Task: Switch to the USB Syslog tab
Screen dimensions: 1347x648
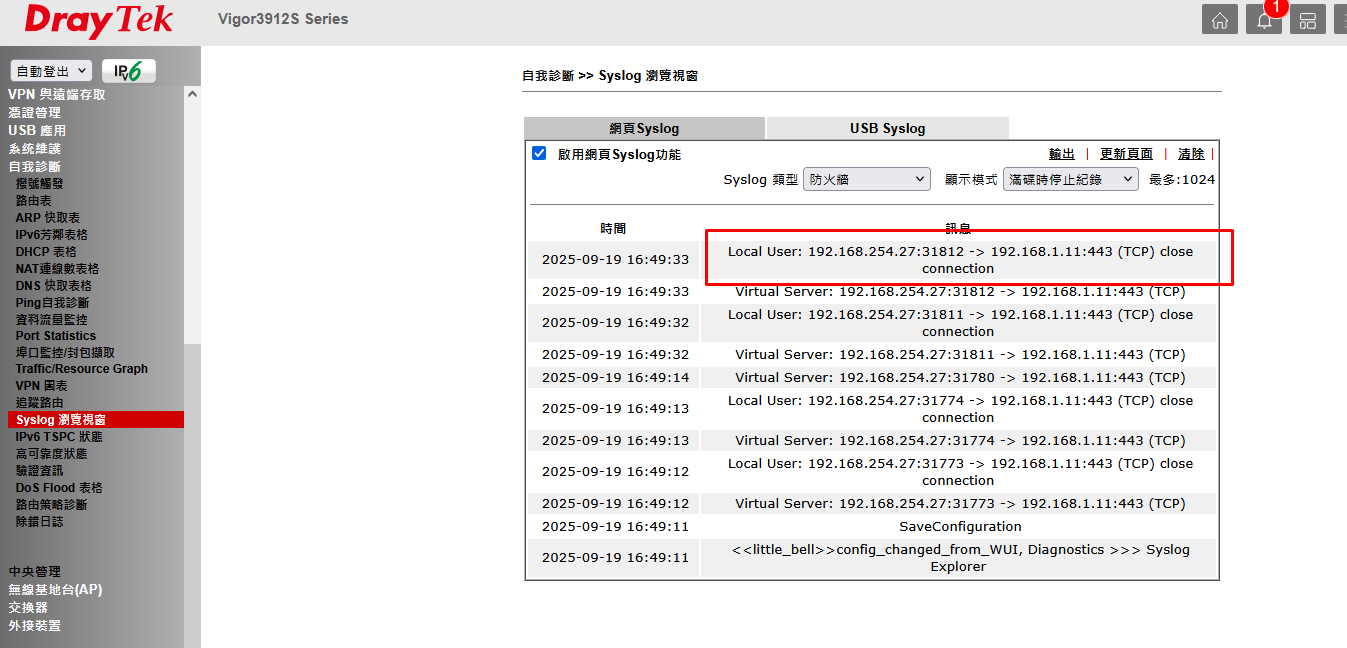Action: 887,128
